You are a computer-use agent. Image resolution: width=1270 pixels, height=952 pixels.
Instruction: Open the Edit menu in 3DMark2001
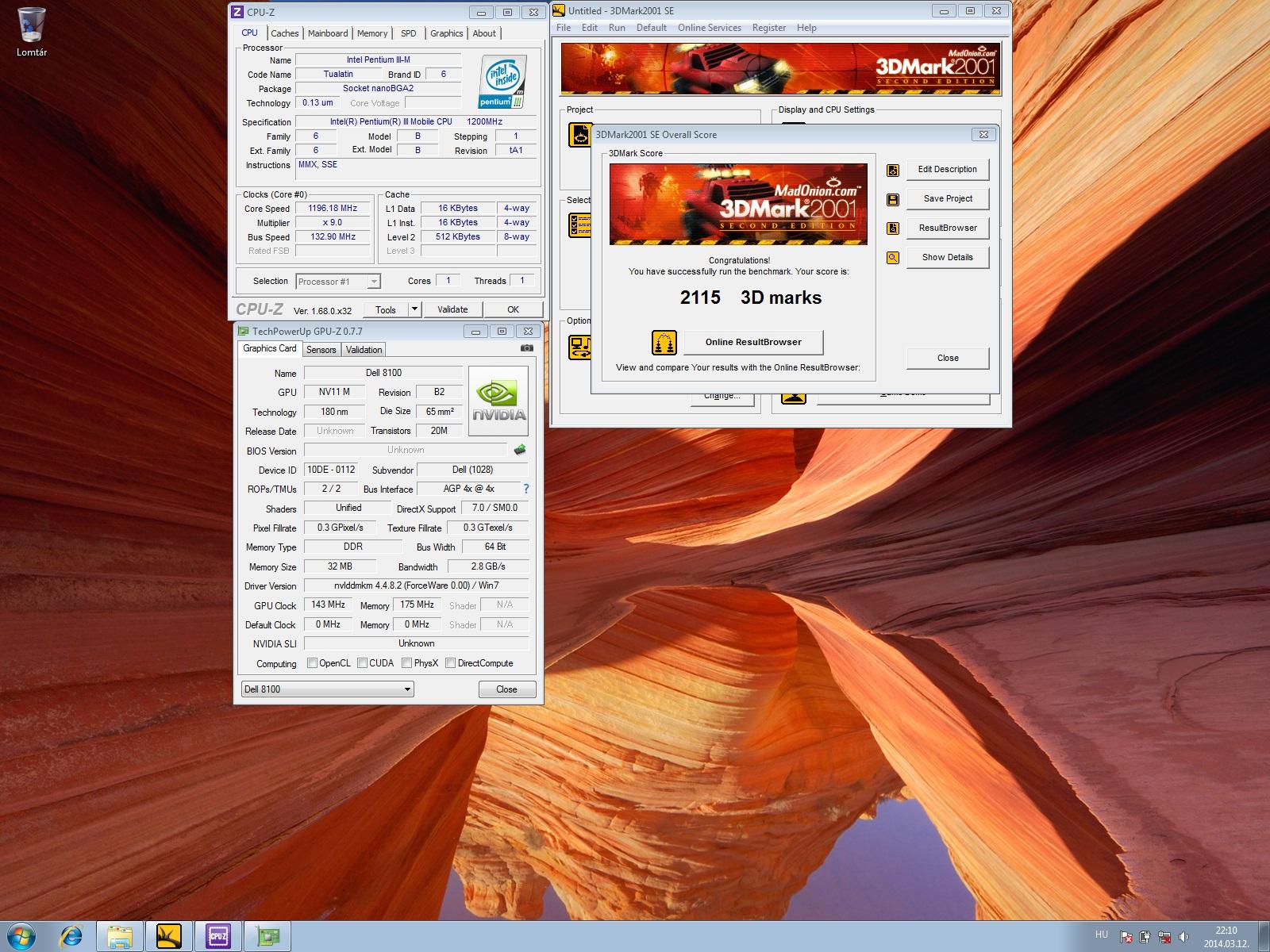pos(590,28)
